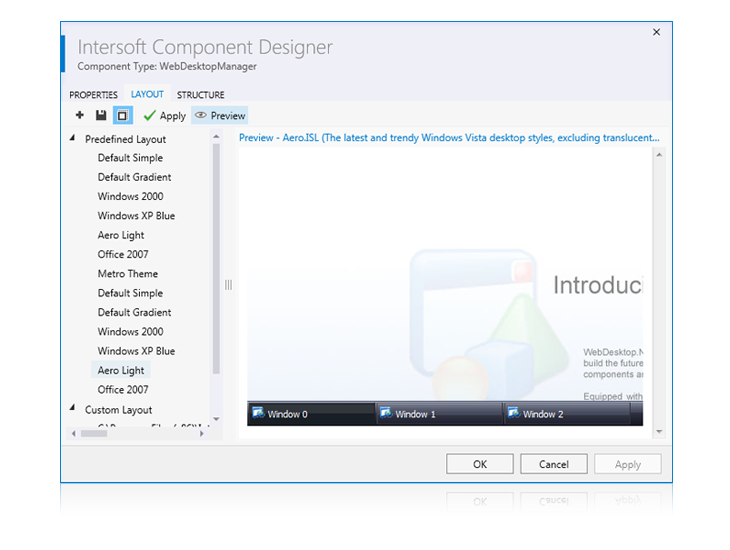730x550 pixels.
Task: Click the layout list scroll down arrow
Action: tap(216, 419)
